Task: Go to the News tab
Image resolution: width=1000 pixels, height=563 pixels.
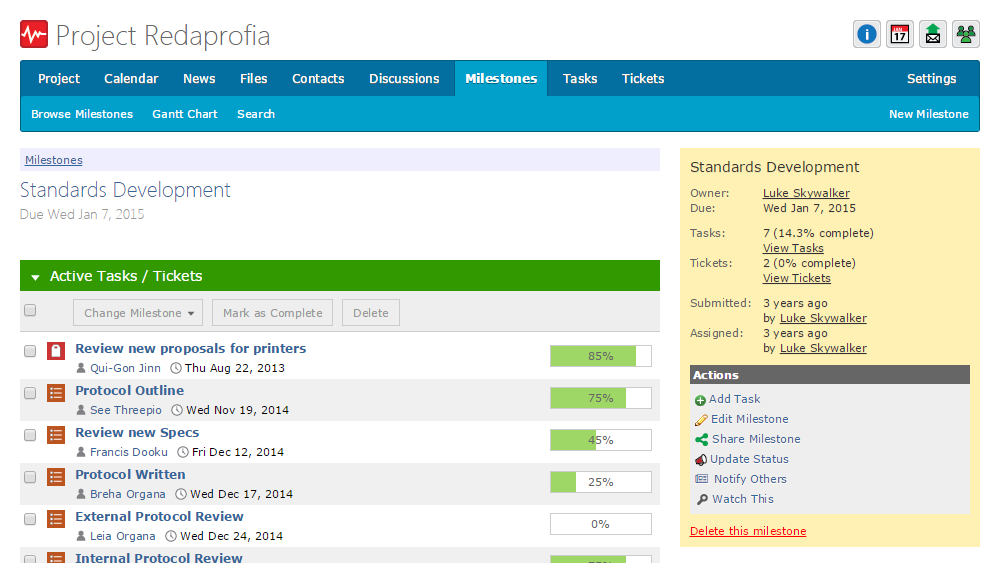Action: [x=199, y=78]
